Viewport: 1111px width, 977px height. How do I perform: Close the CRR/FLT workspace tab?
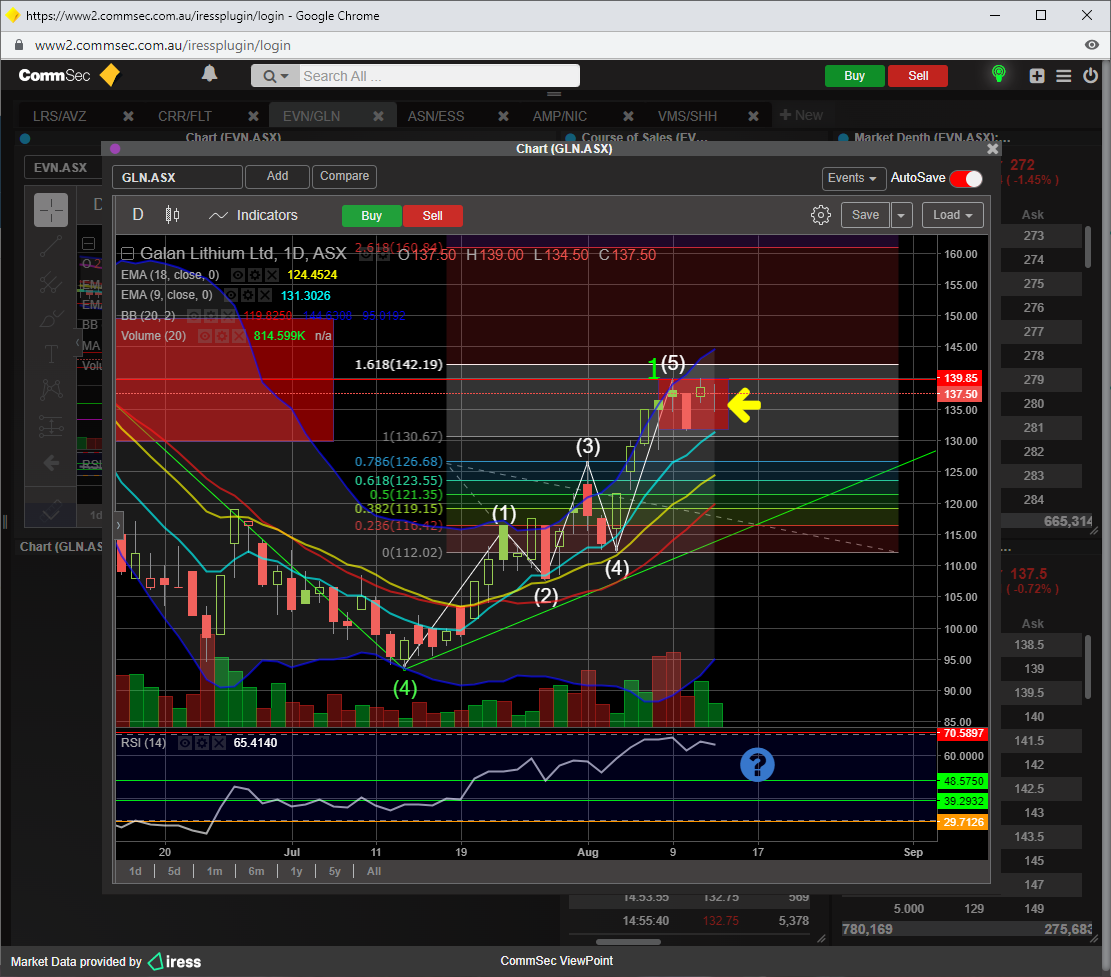pyautogui.click(x=253, y=115)
